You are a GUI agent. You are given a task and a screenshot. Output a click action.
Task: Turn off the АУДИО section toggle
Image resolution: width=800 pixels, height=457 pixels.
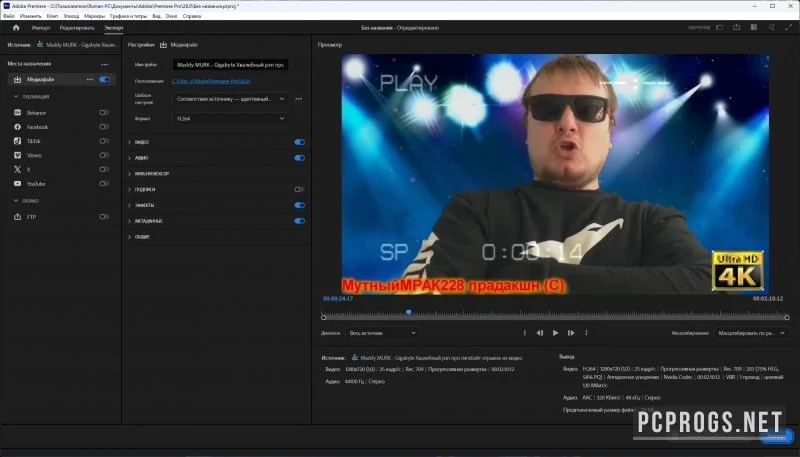pos(299,158)
